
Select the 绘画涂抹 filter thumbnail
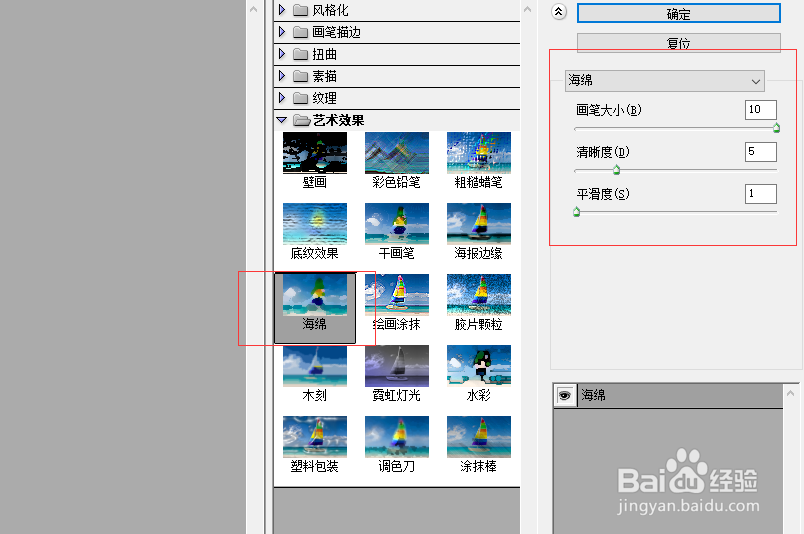tap(397, 294)
